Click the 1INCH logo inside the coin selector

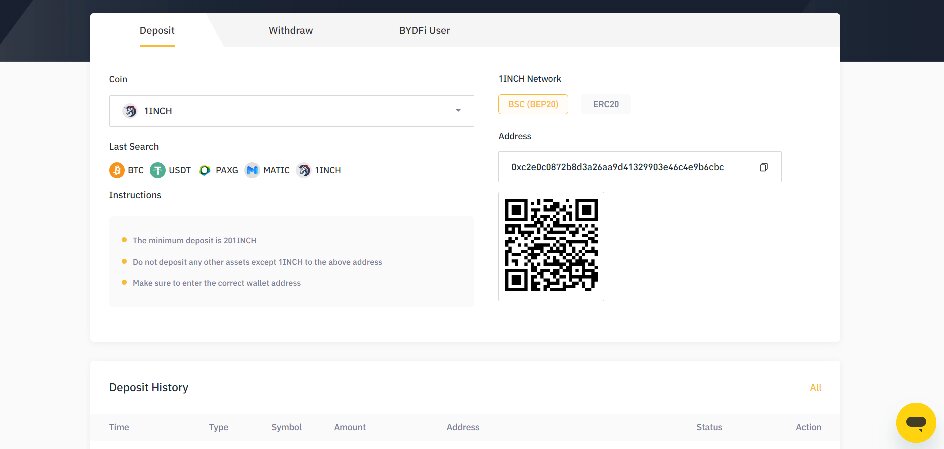[x=129, y=111]
